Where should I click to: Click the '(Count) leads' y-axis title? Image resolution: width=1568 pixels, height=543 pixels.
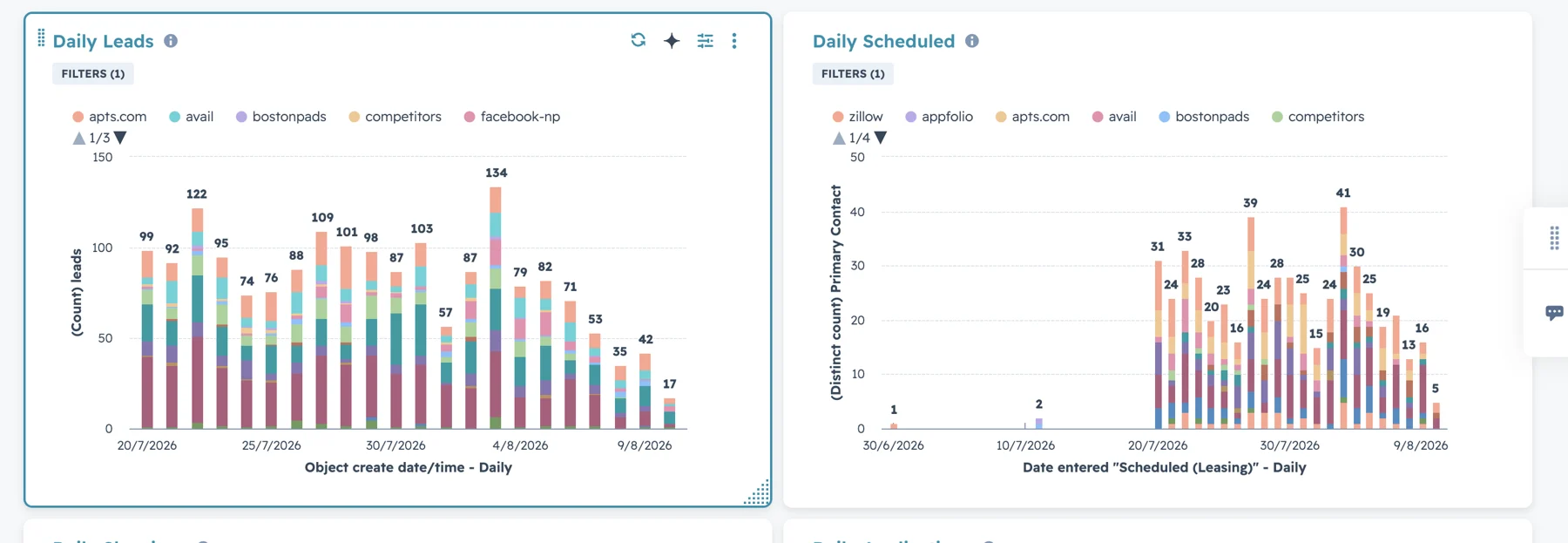click(77, 293)
